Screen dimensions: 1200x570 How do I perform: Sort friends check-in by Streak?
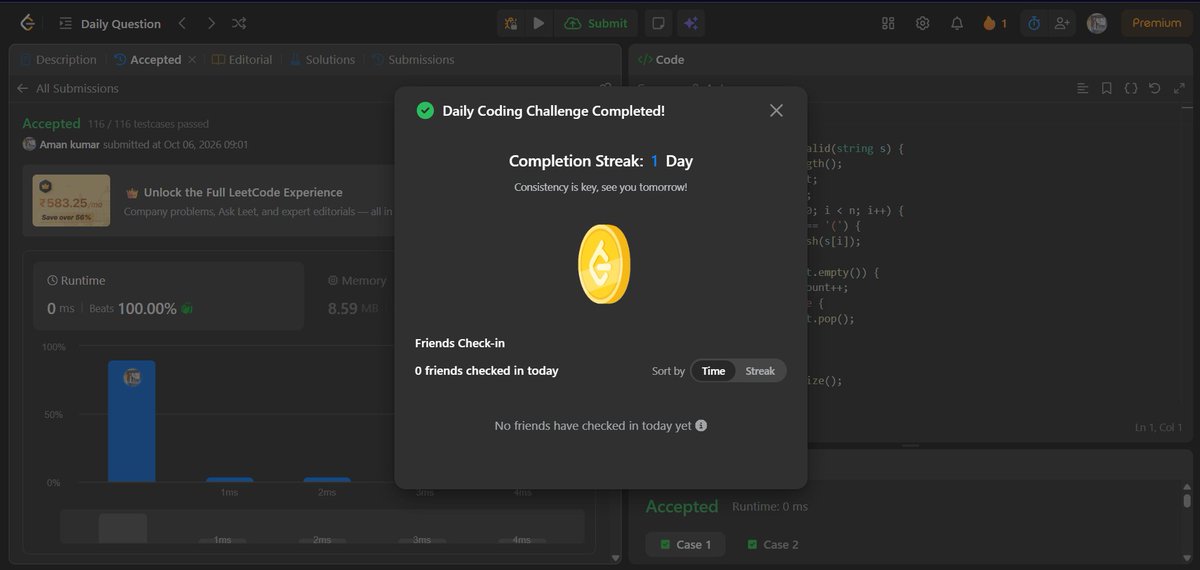(760, 371)
